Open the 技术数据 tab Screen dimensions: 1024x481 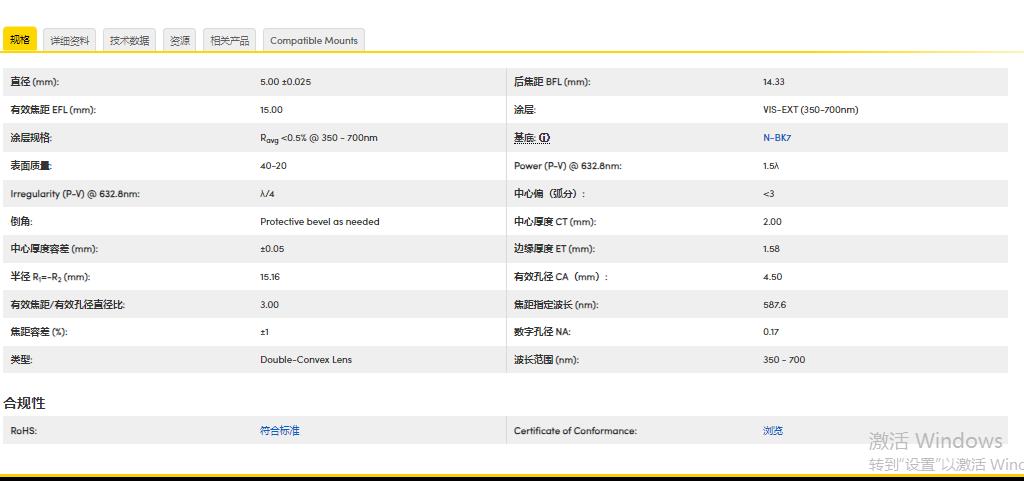129,41
